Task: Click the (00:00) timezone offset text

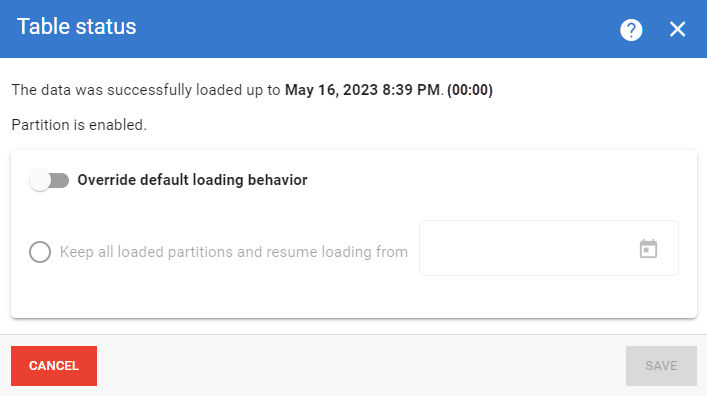Action: tap(470, 90)
